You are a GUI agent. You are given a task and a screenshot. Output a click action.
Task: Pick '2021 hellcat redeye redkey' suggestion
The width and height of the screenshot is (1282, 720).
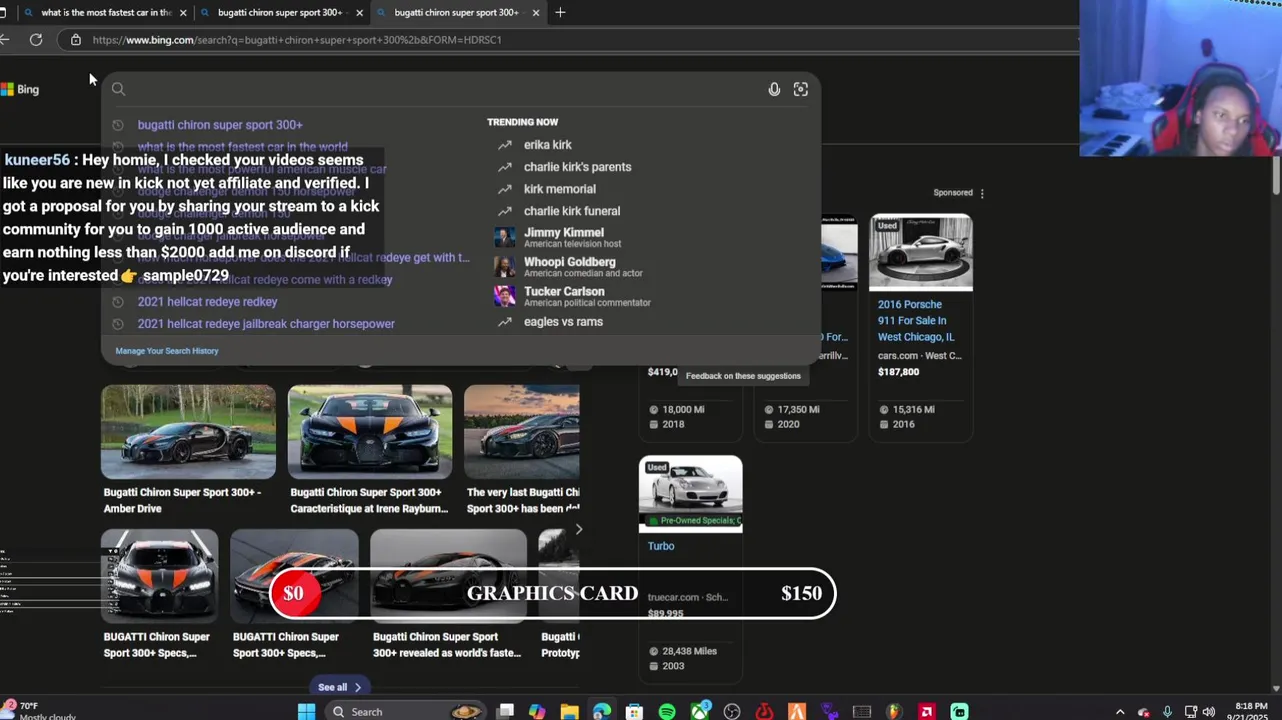tap(207, 302)
